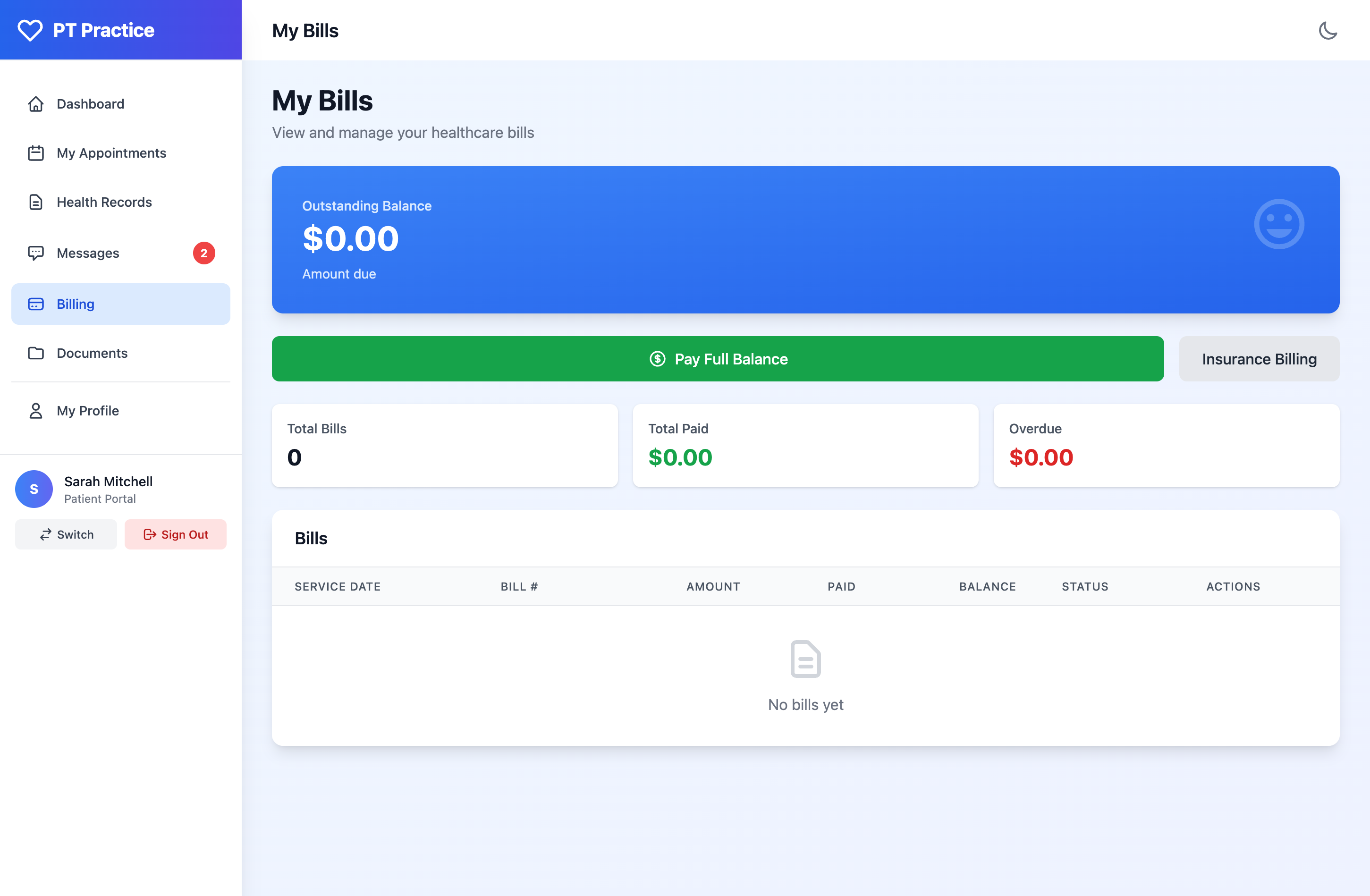This screenshot has width=1370, height=896.
Task: Click Sarah Mitchell's avatar circle
Action: click(34, 489)
